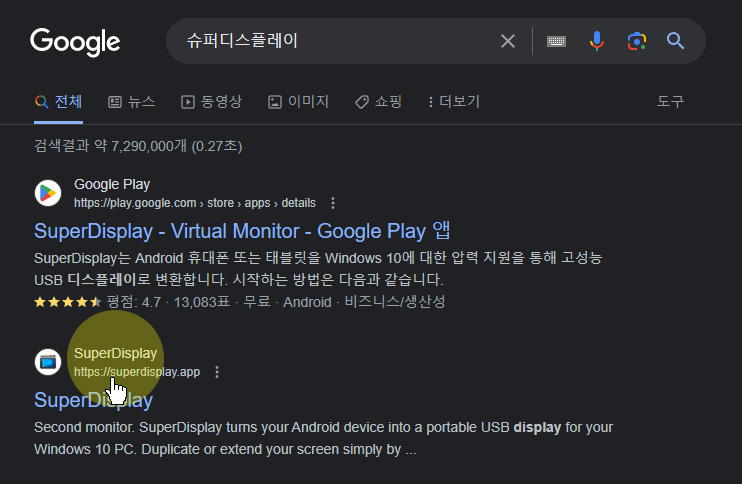
Task: Click the 13,083표 vote count text
Action: click(x=202, y=302)
